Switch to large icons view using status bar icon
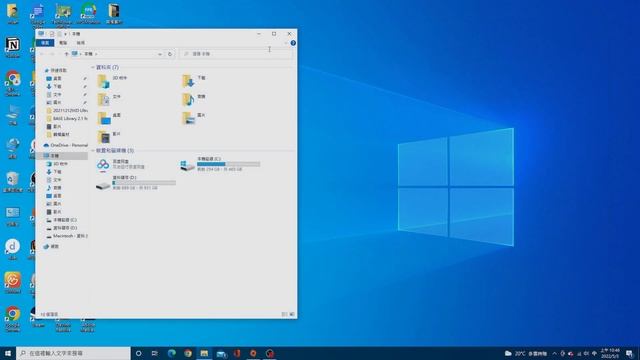 coord(291,314)
